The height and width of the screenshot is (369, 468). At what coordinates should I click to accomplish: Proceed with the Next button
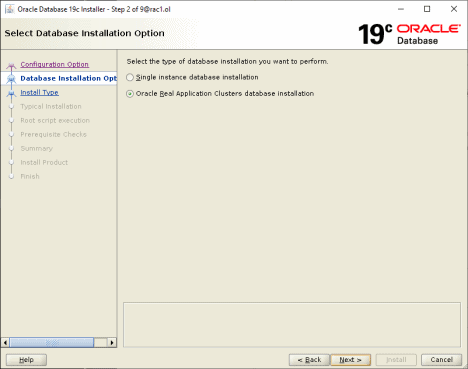350,360
